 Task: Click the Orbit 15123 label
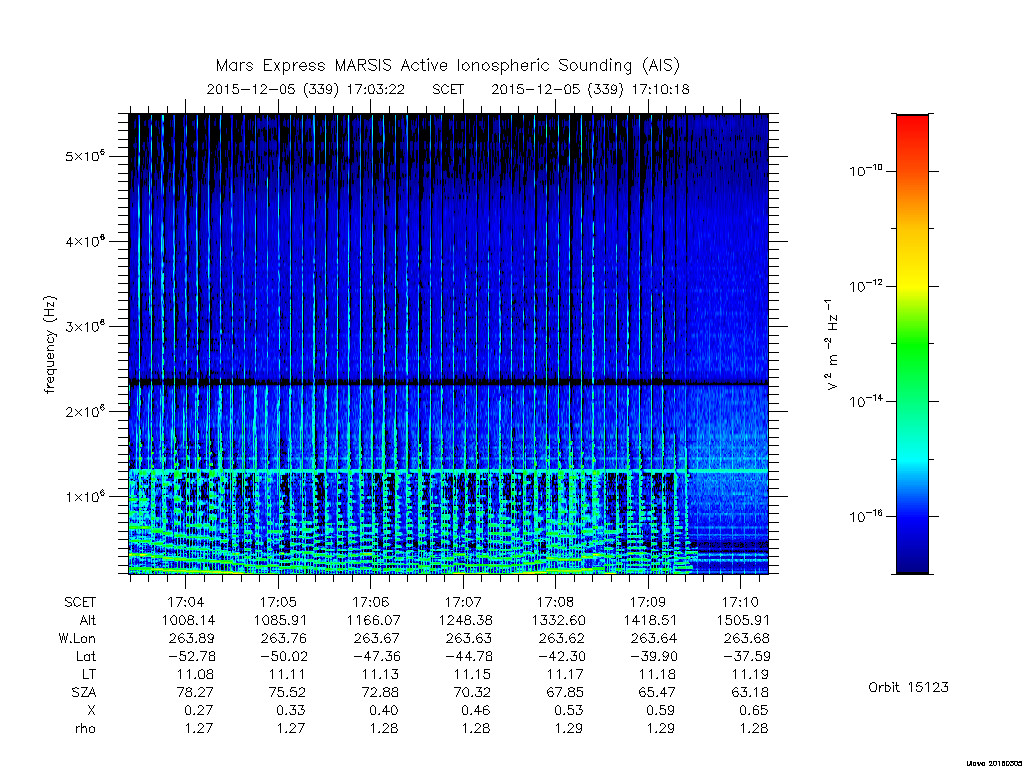[x=908, y=688]
